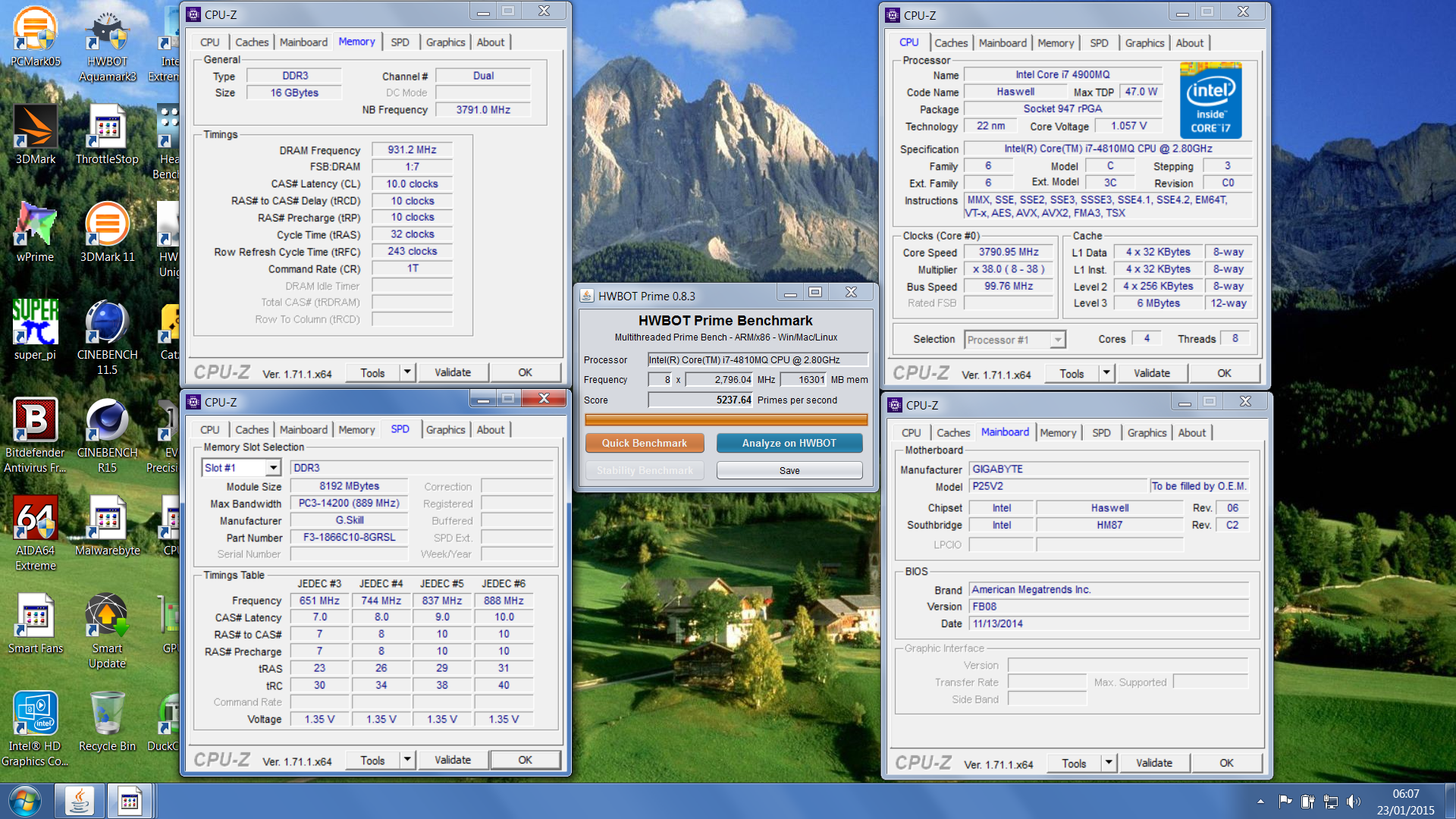Screen dimensions: 1456x819
Task: Click JEDEC #6 frequency 888 MHz cell
Action: pos(504,601)
